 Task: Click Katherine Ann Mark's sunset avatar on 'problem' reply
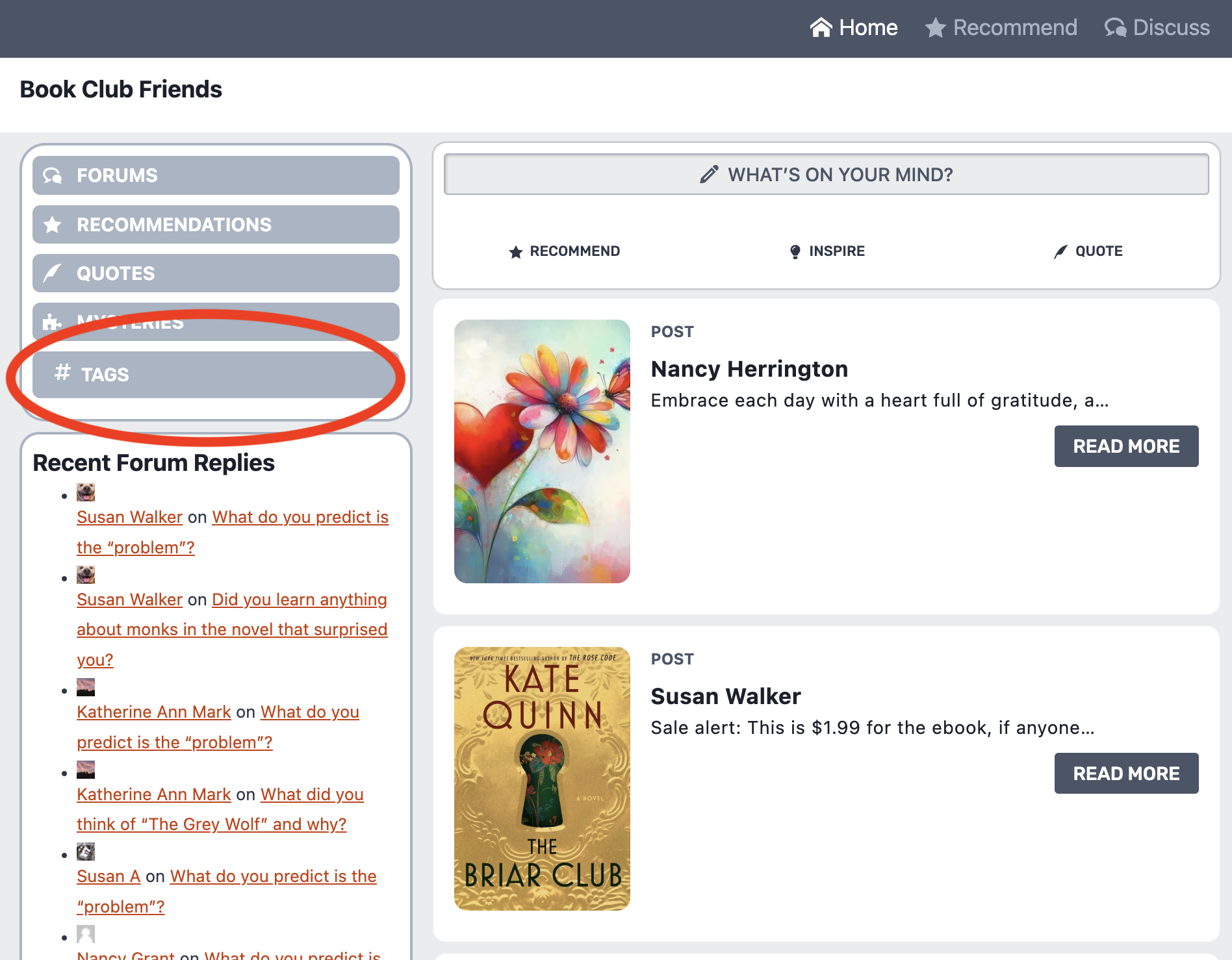[x=86, y=687]
